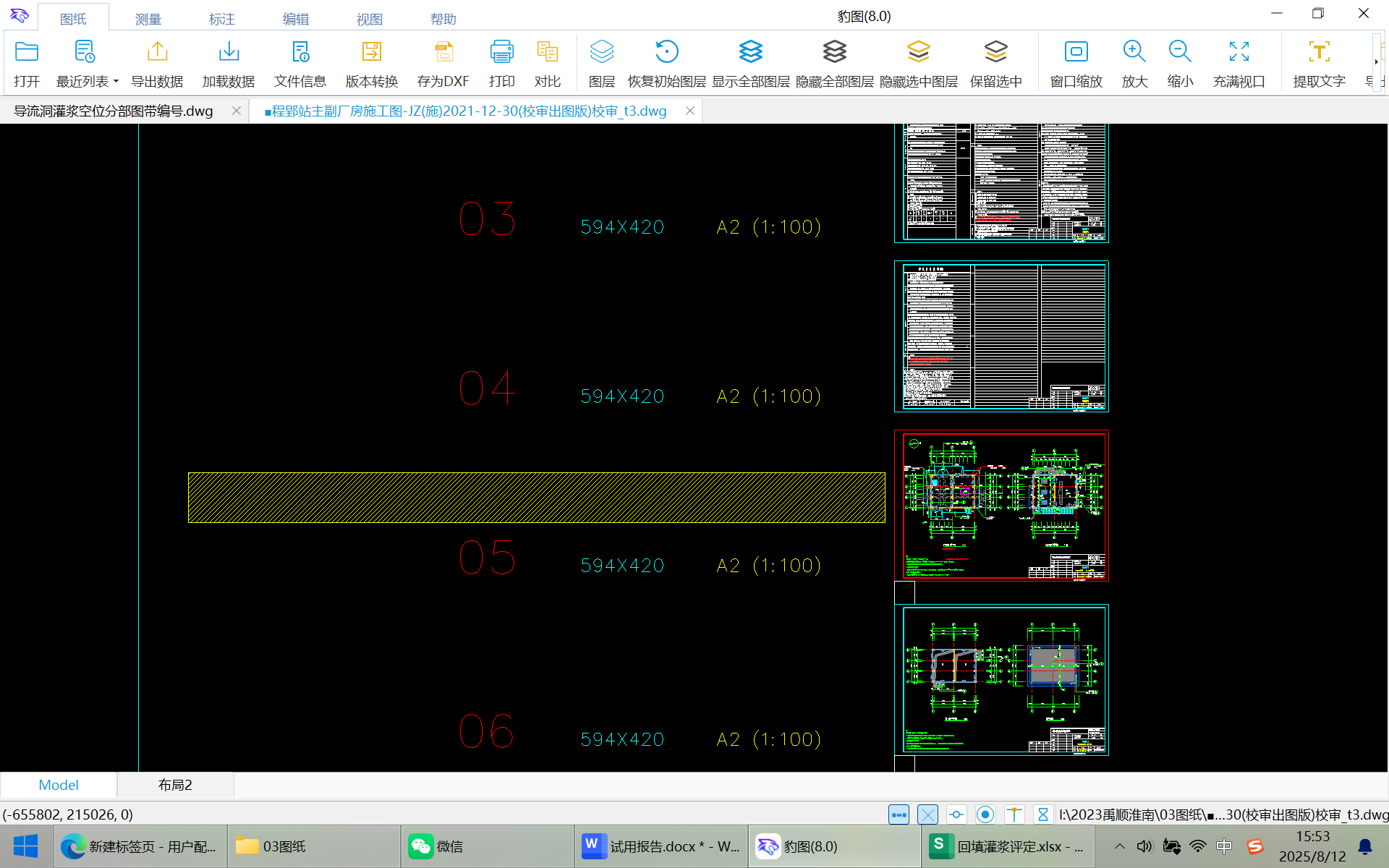Click the 提取文字 extract text icon
1389x868 pixels.
[x=1319, y=52]
